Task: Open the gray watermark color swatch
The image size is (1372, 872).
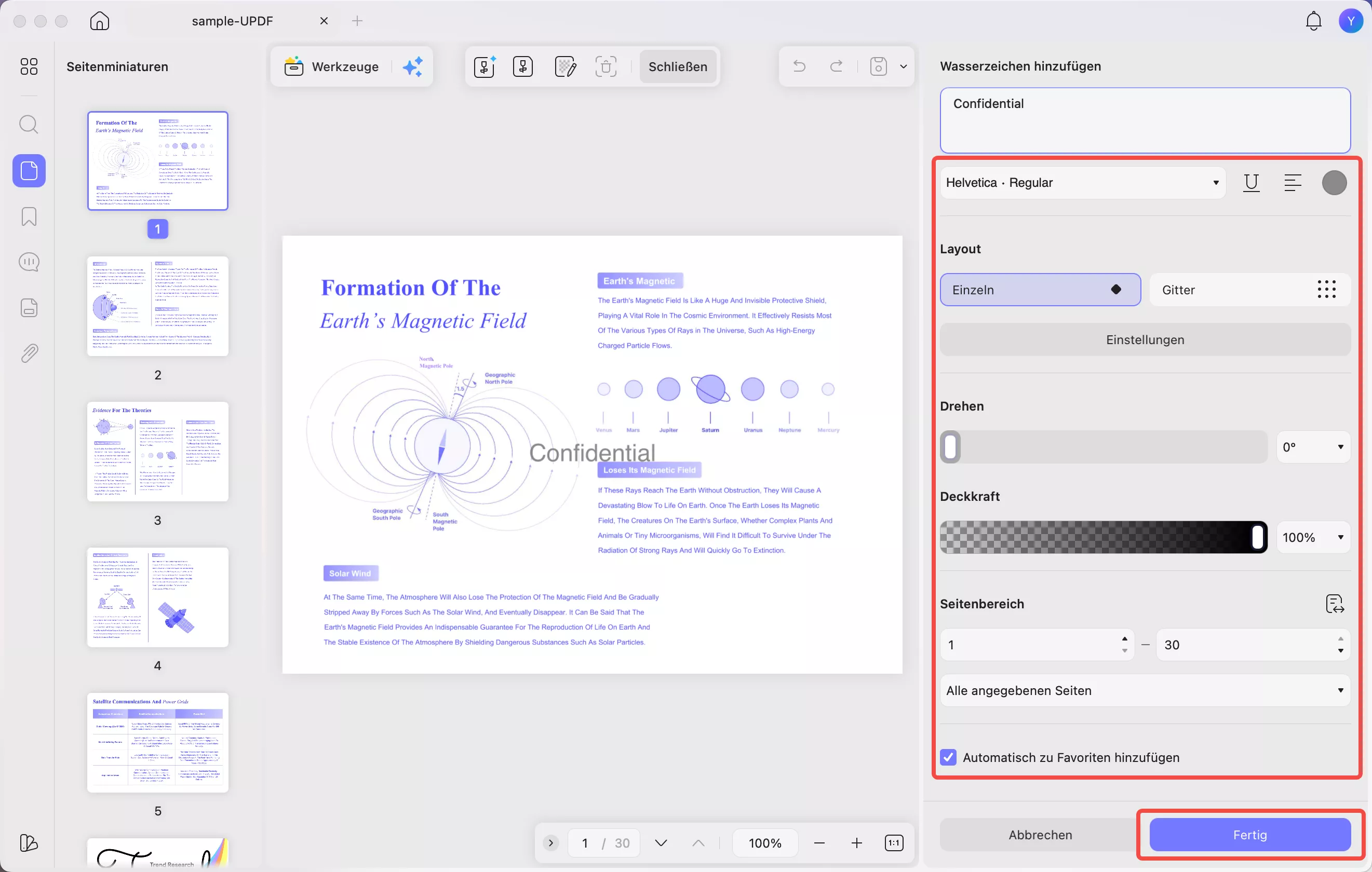Action: [x=1334, y=183]
